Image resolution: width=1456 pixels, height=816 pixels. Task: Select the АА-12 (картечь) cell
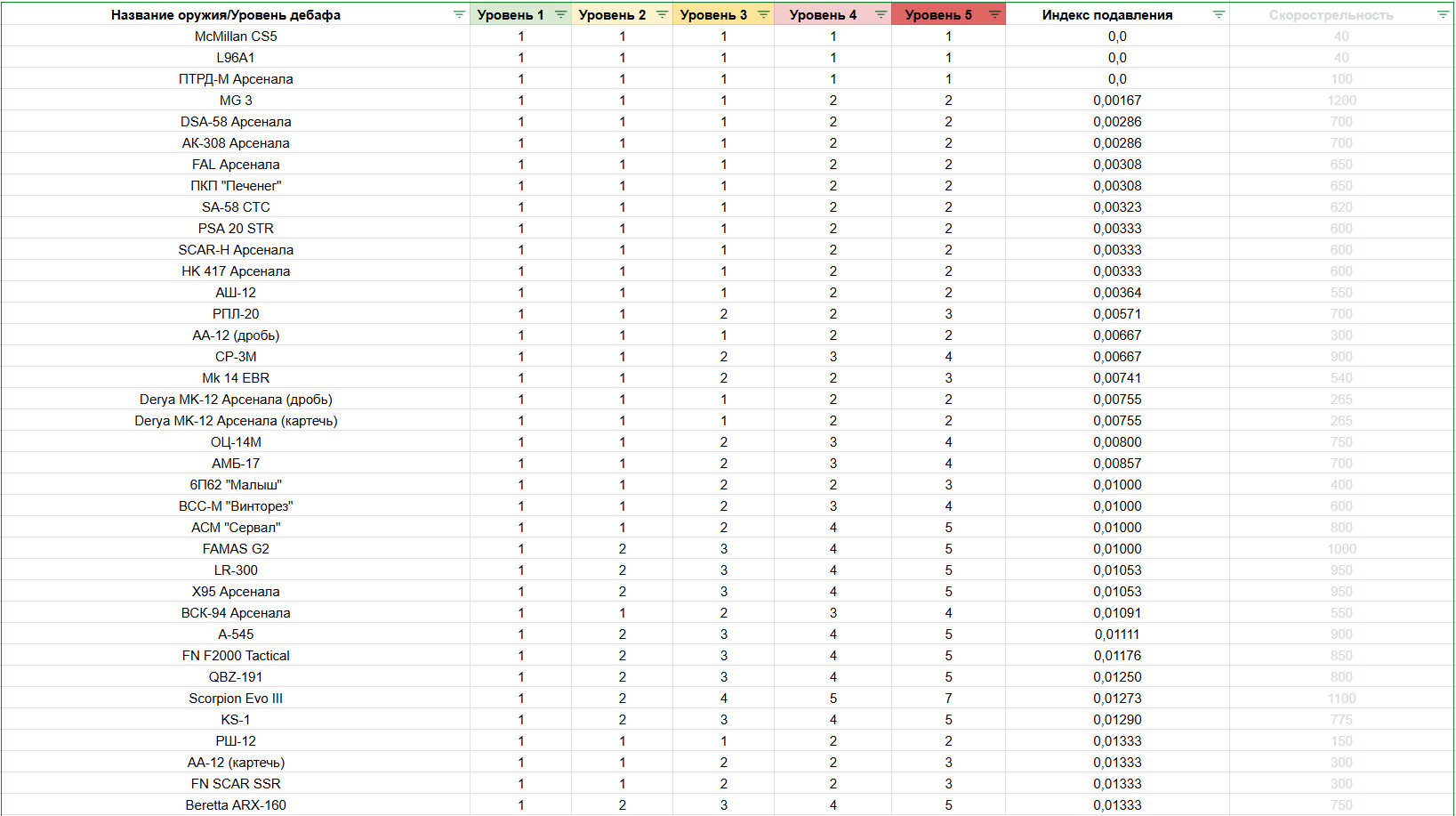point(236,763)
